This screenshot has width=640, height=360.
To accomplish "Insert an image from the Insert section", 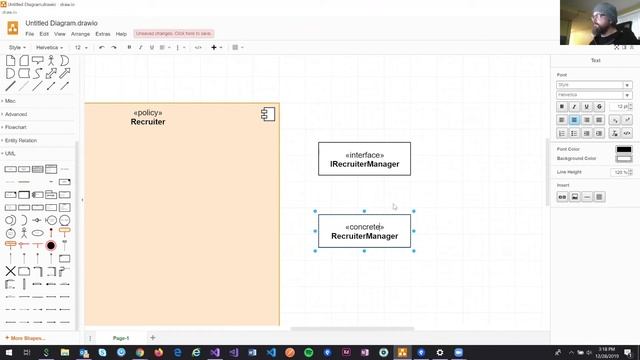I will tap(575, 197).
